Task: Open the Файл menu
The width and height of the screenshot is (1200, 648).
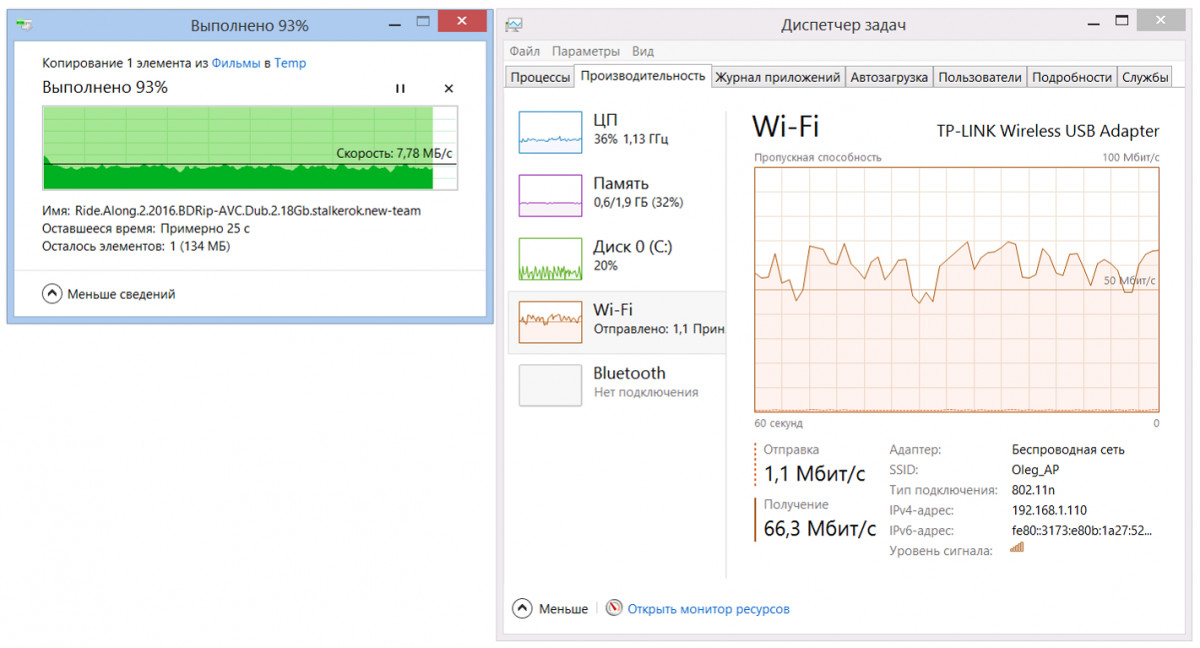Action: (x=524, y=51)
